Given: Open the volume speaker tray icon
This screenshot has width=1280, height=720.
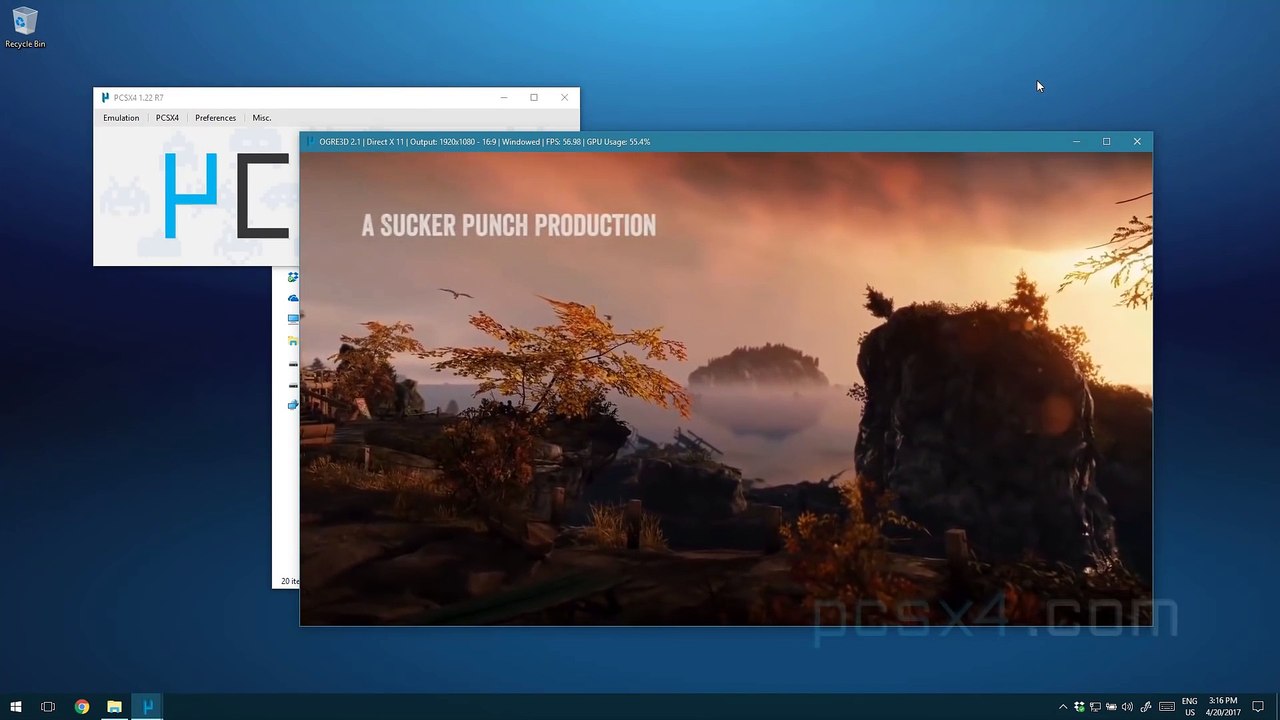Looking at the screenshot, I should 1127,707.
